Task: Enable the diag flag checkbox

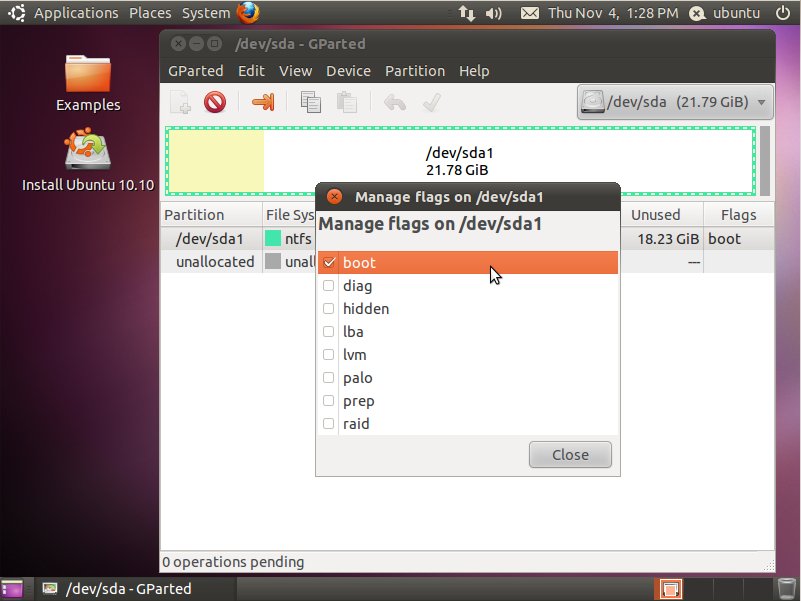Action: point(328,286)
